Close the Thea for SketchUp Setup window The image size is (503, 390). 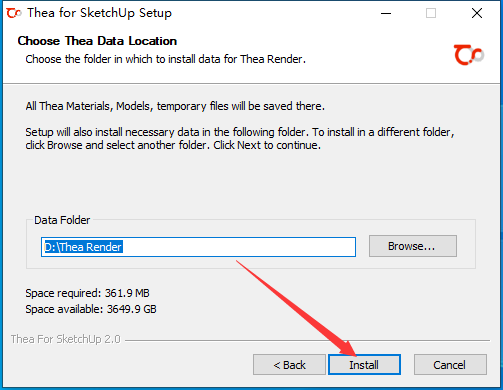click(x=477, y=13)
